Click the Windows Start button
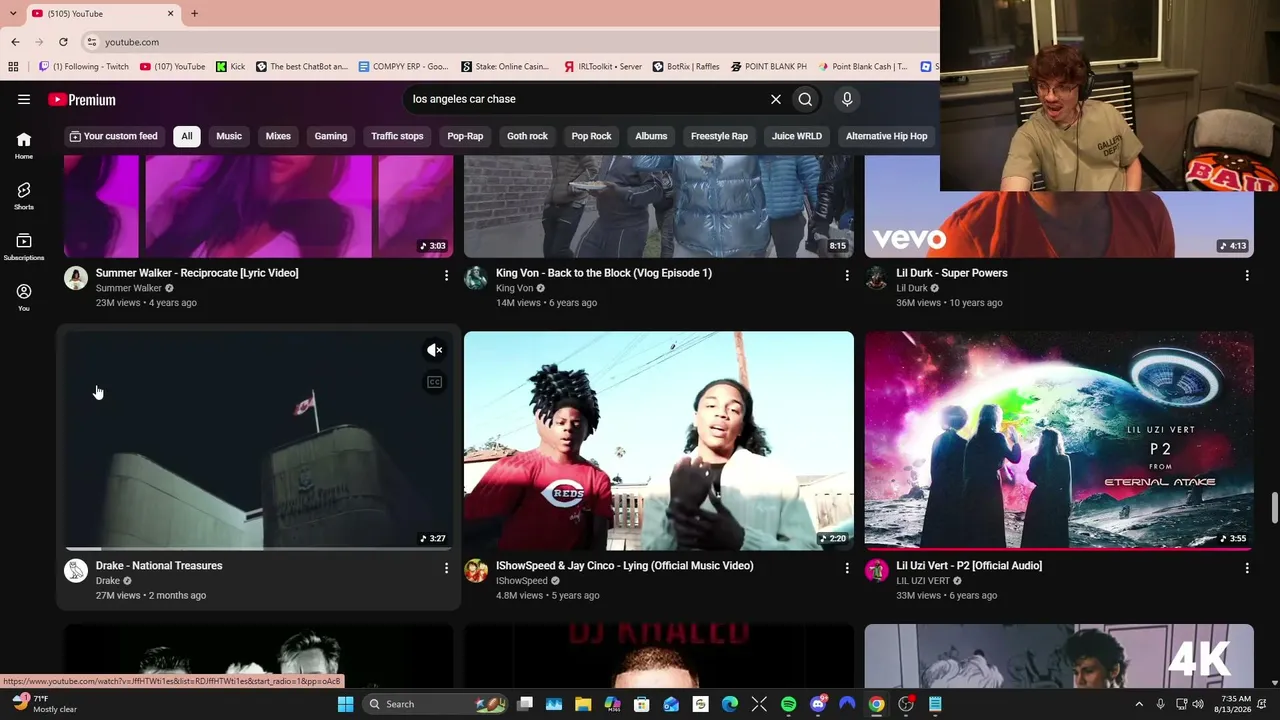 [x=345, y=704]
